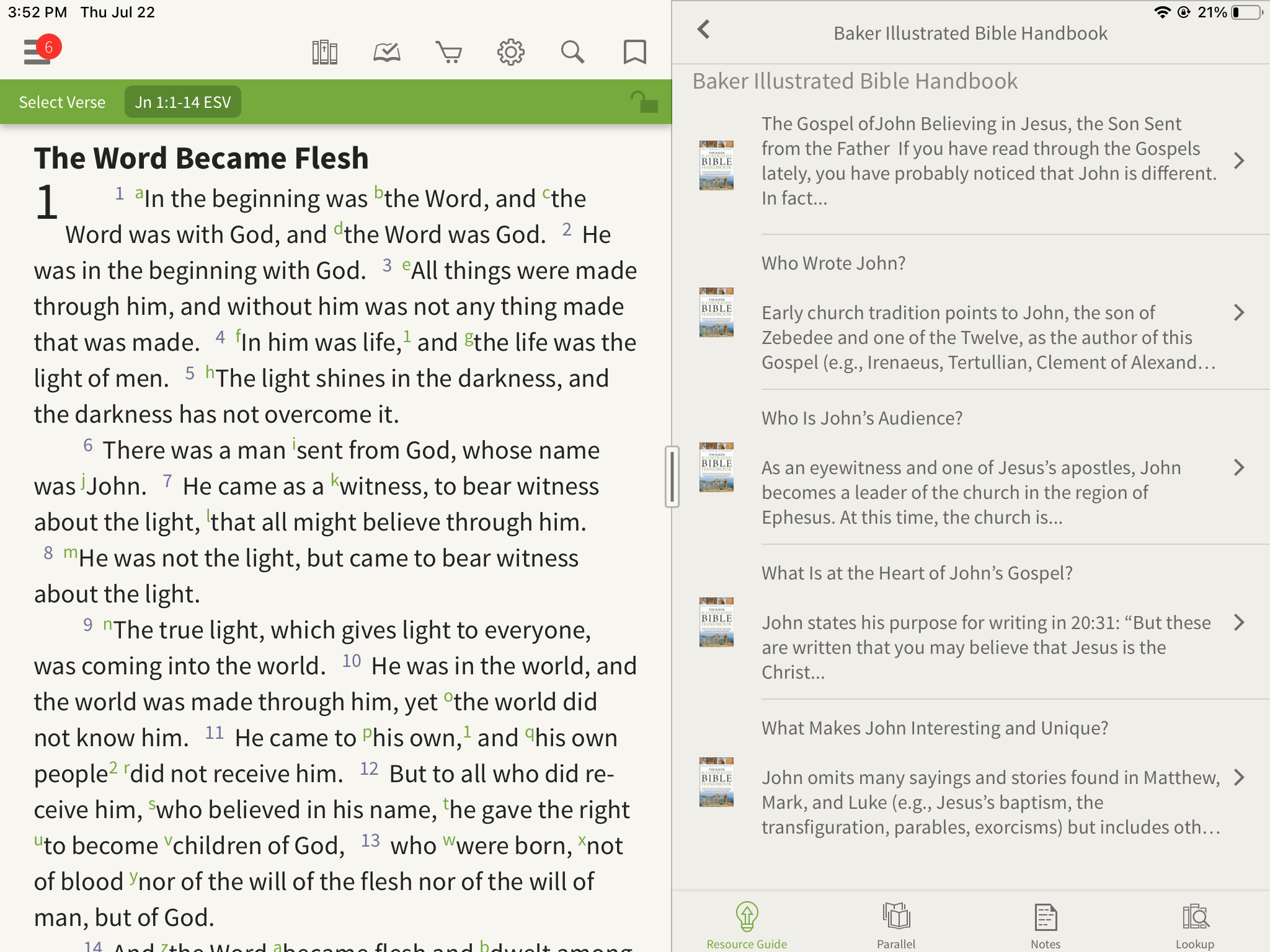Tap the 'Who Wrote John?' heading

click(x=833, y=263)
